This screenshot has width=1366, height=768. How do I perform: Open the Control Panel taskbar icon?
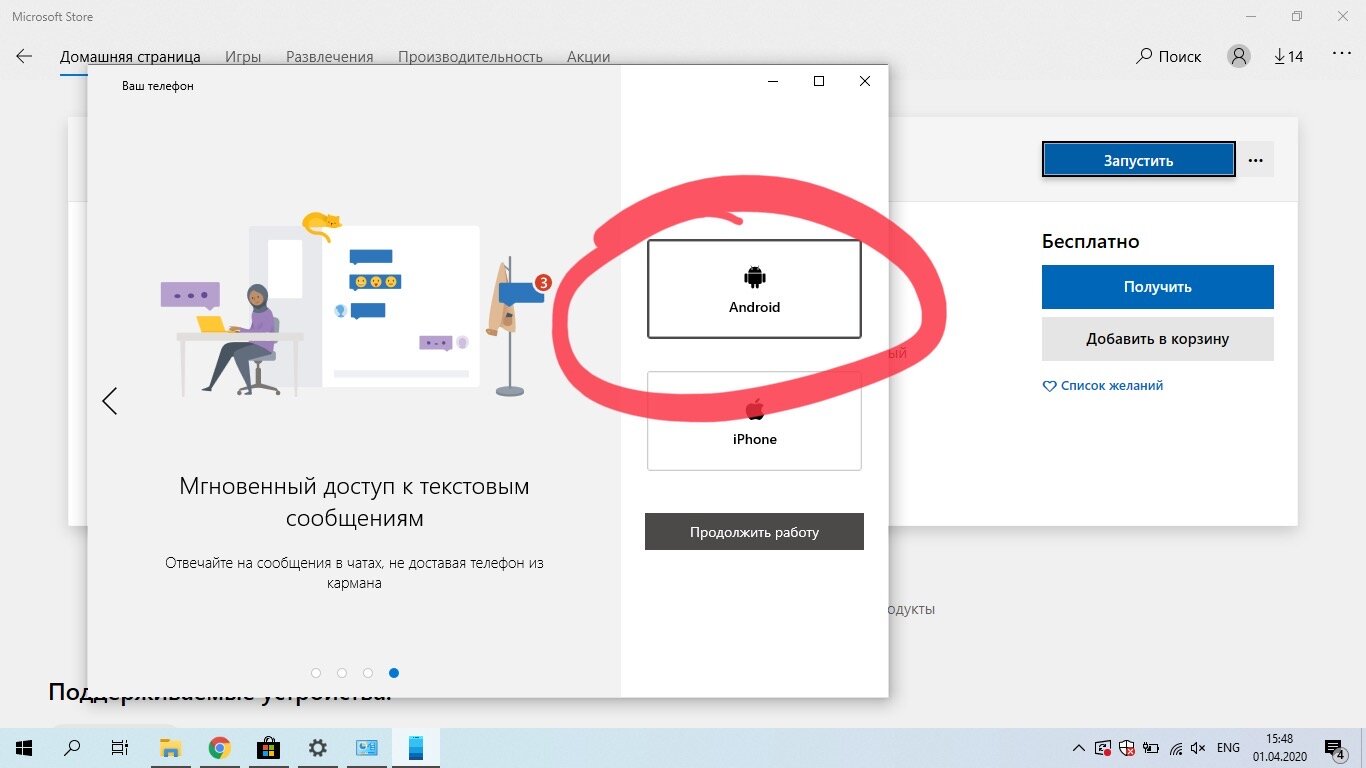pos(366,748)
